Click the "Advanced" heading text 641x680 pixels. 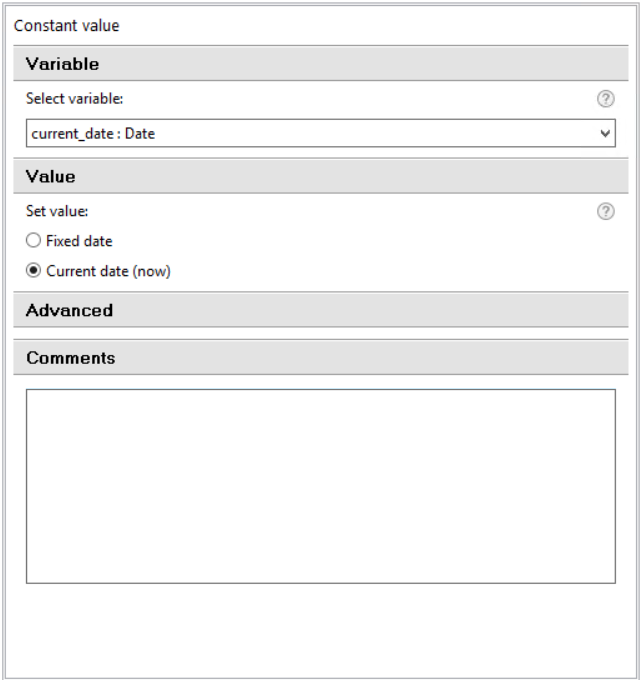coord(69,311)
